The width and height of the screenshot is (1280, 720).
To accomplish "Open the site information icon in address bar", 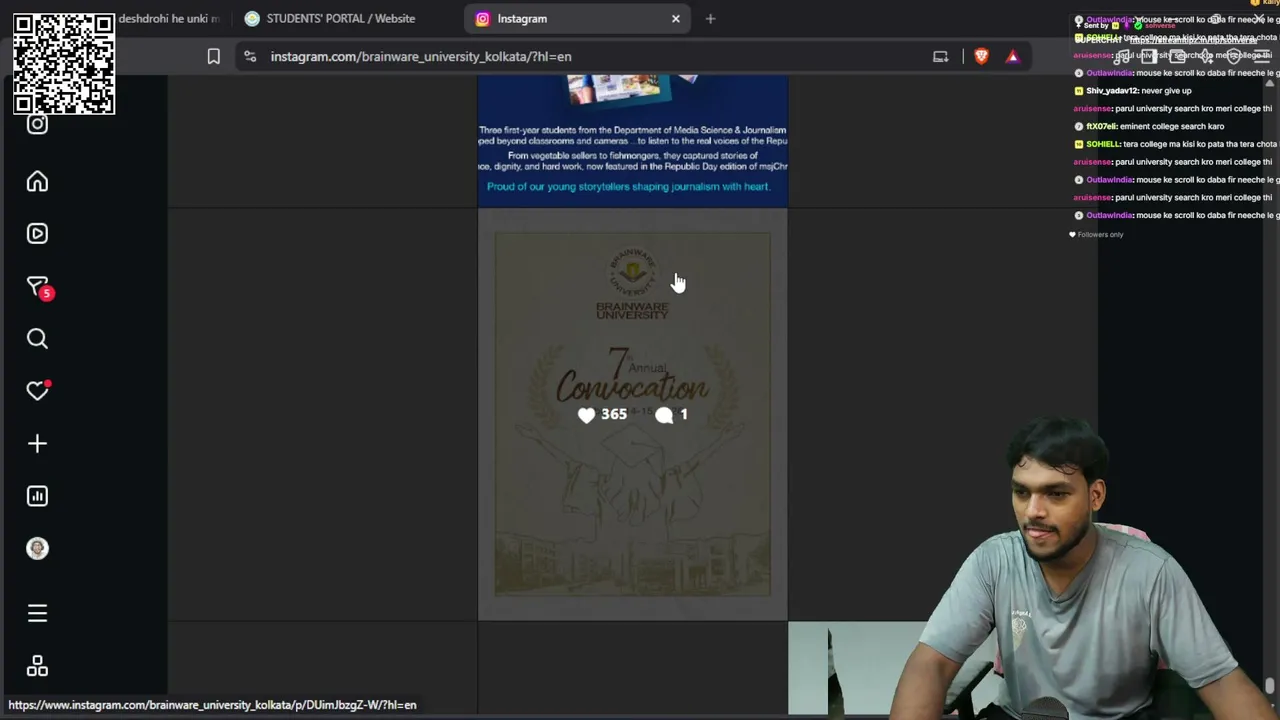I will click(x=250, y=57).
